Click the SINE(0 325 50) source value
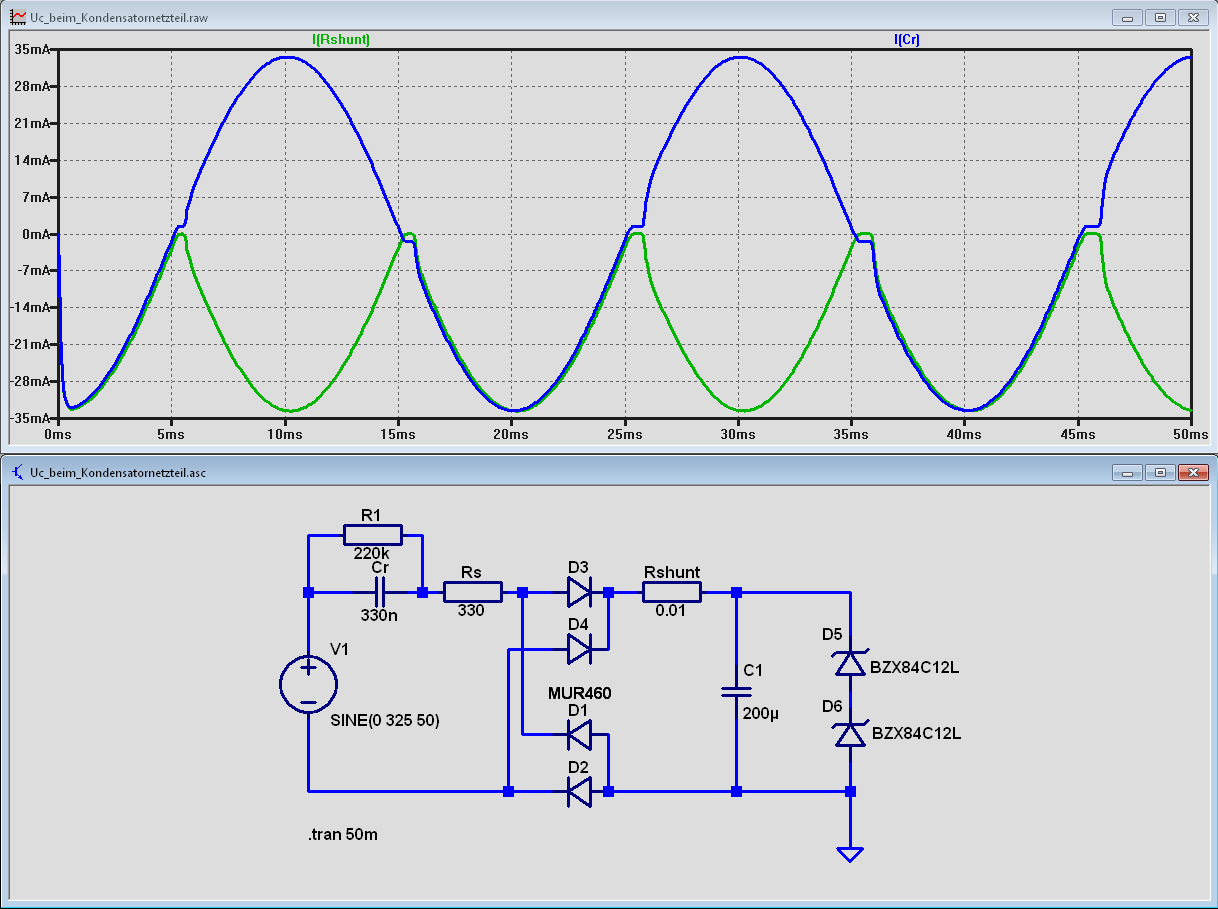 click(385, 720)
